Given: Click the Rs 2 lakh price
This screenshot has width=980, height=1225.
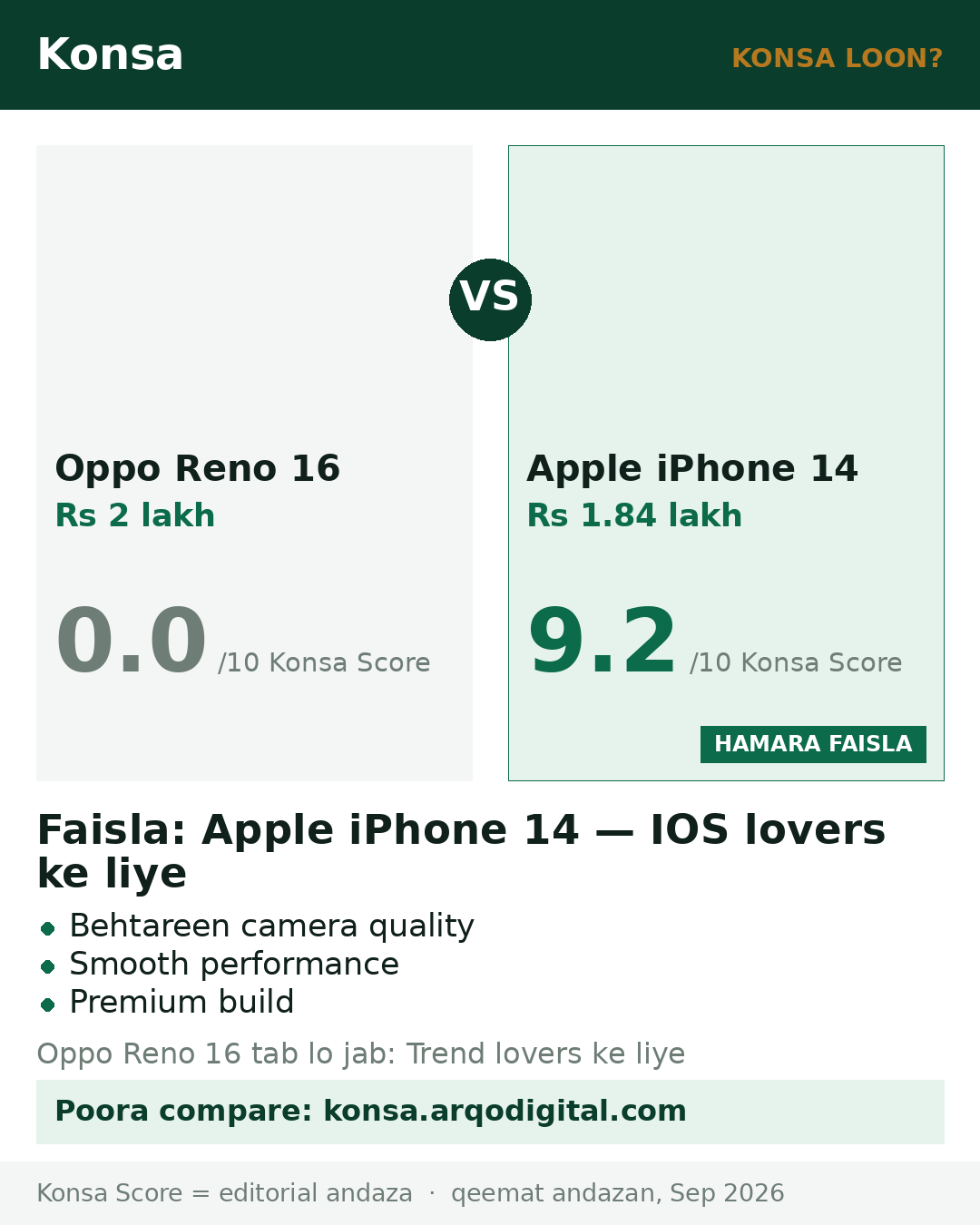Looking at the screenshot, I should 135,515.
